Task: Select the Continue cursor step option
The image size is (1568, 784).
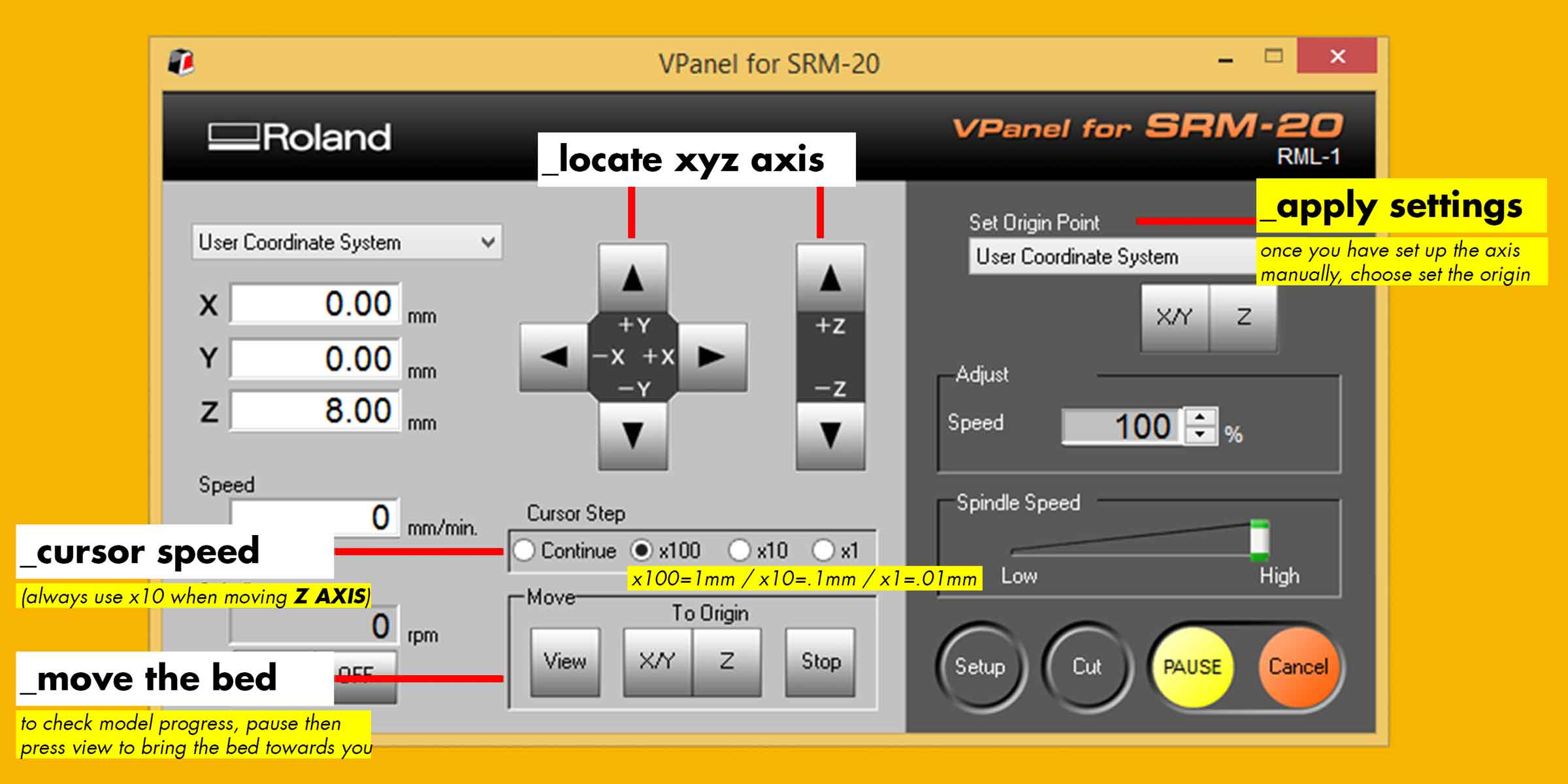Action: coord(524,550)
